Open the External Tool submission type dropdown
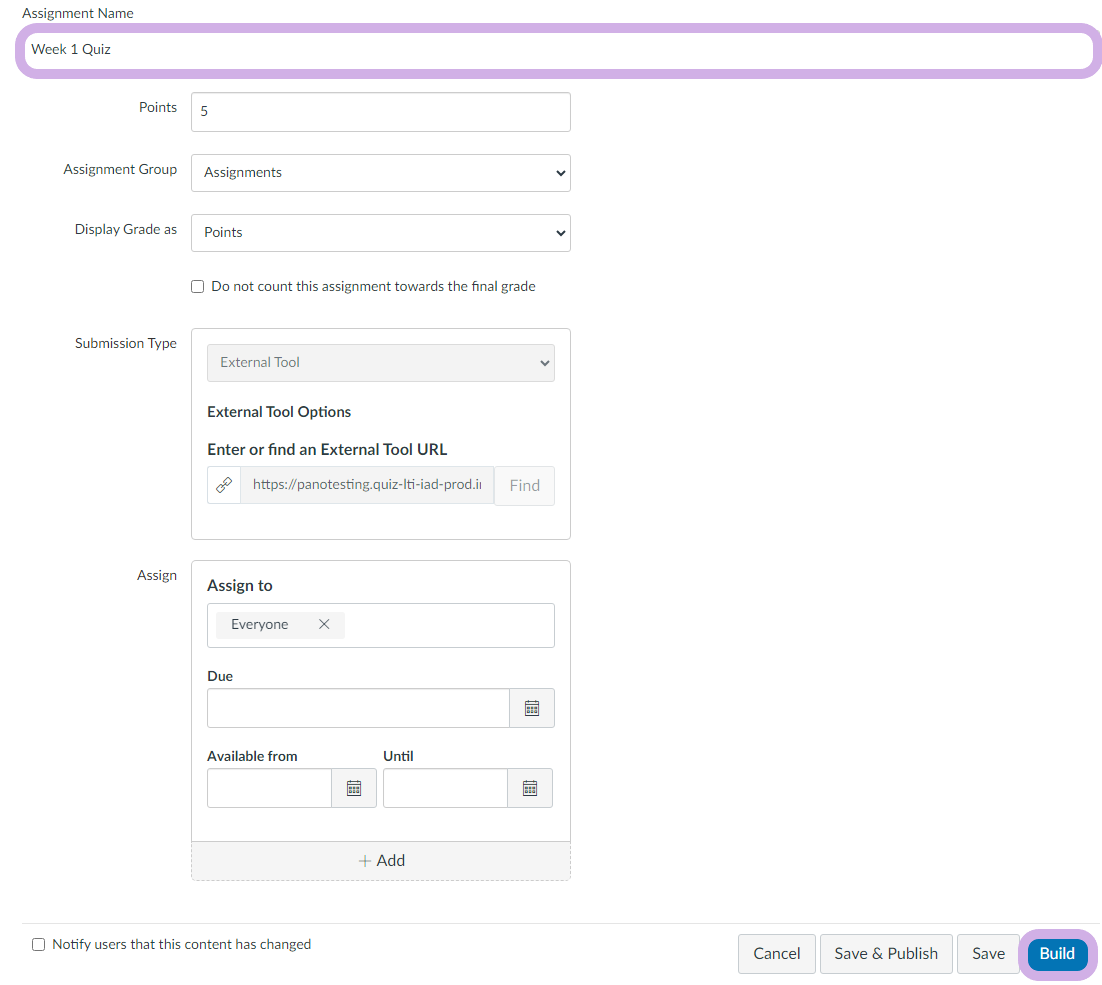Image resolution: width=1102 pixels, height=985 pixels. point(380,363)
